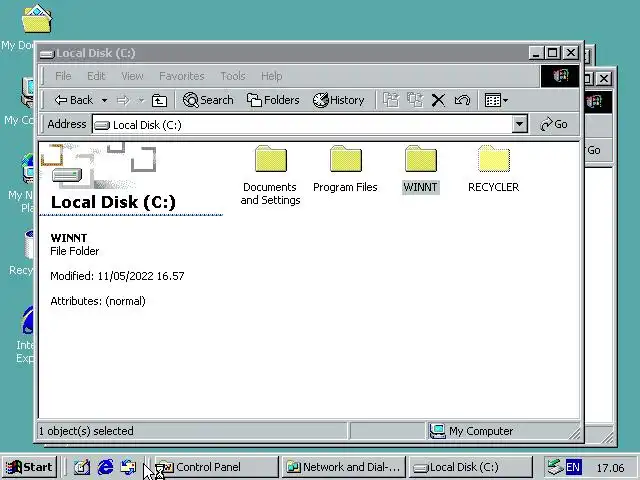Go back using the Back button

pos(73,100)
